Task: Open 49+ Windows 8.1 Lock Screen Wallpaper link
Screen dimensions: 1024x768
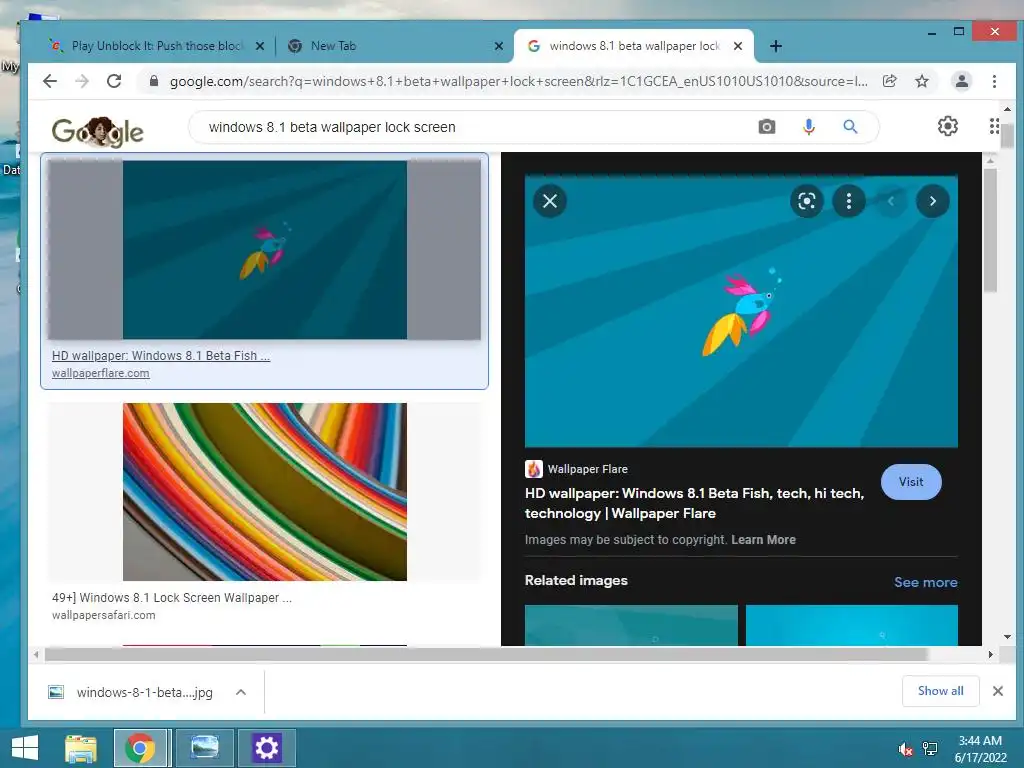Action: point(172,598)
